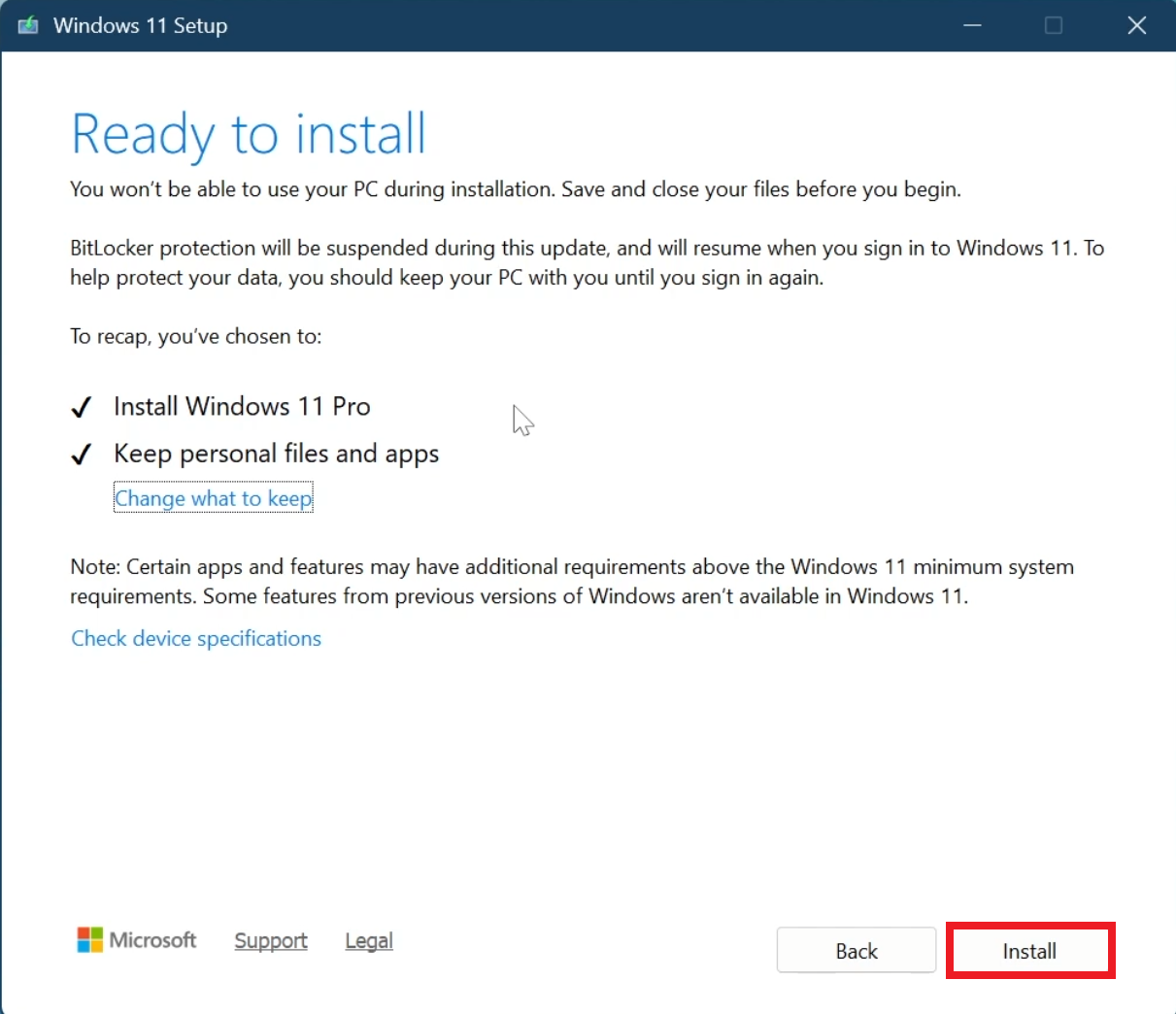Viewport: 1176px width, 1014px height.
Task: Click the checkmark beside Keep personal files
Action: 82,454
